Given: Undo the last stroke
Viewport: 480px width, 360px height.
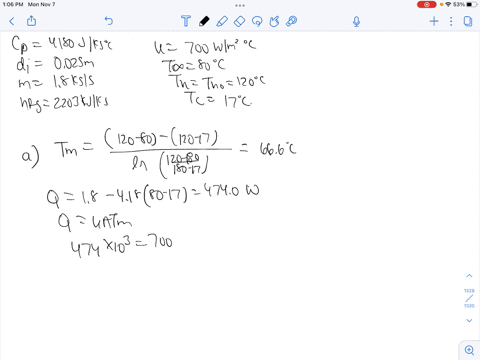Looking at the screenshot, I should 109,21.
